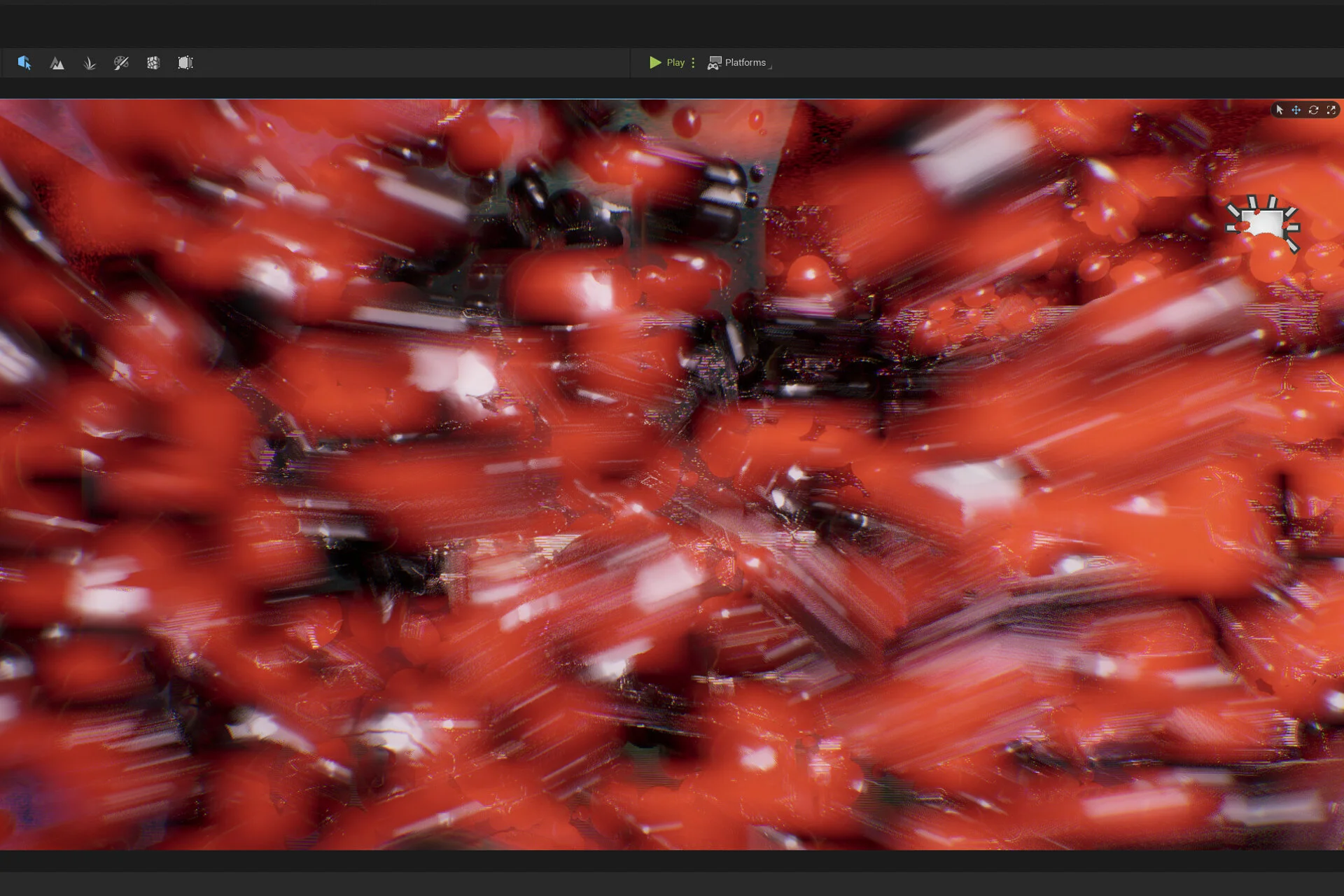Switch to Foliage mode
This screenshot has width=1344, height=896.
pyautogui.click(x=90, y=63)
